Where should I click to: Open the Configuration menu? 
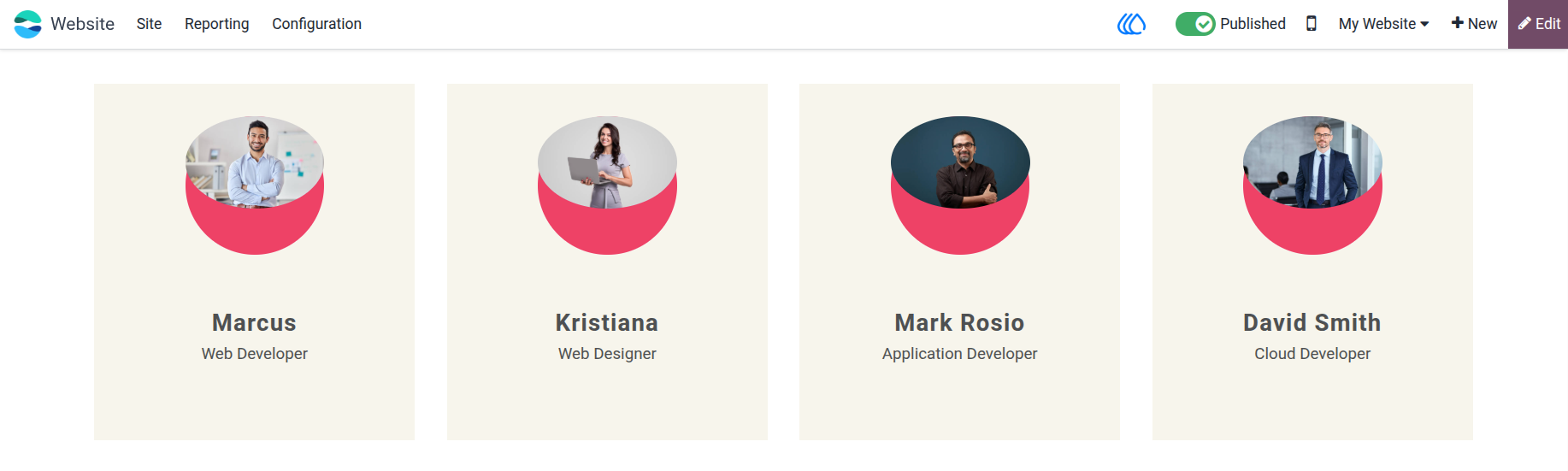(x=316, y=24)
